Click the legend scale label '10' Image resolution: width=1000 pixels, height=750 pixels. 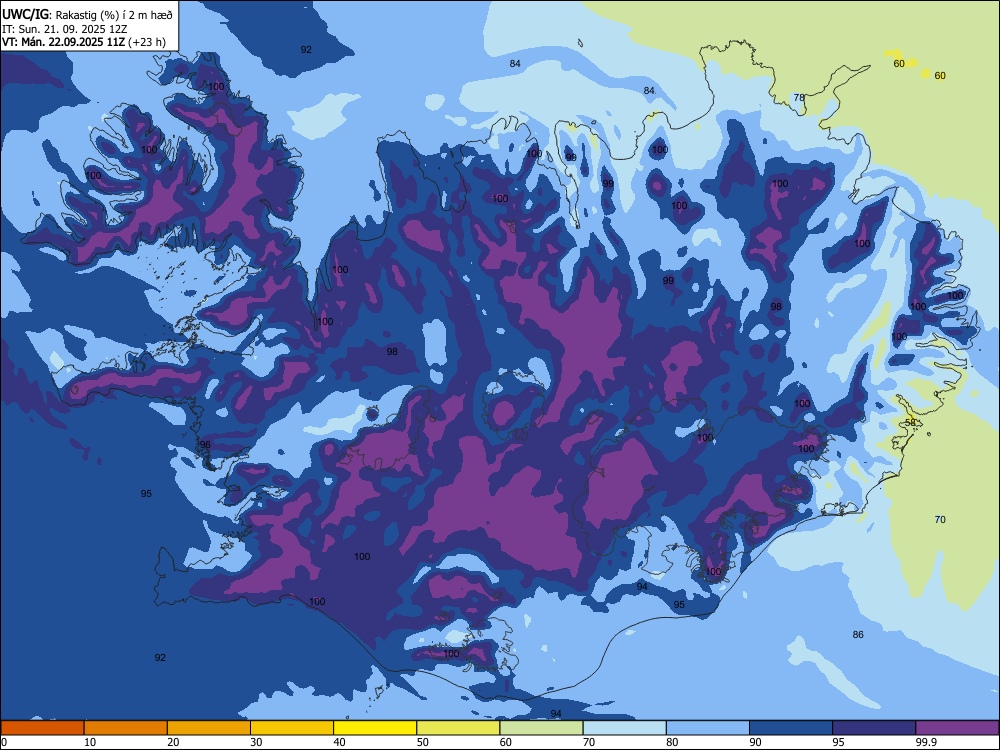point(90,742)
